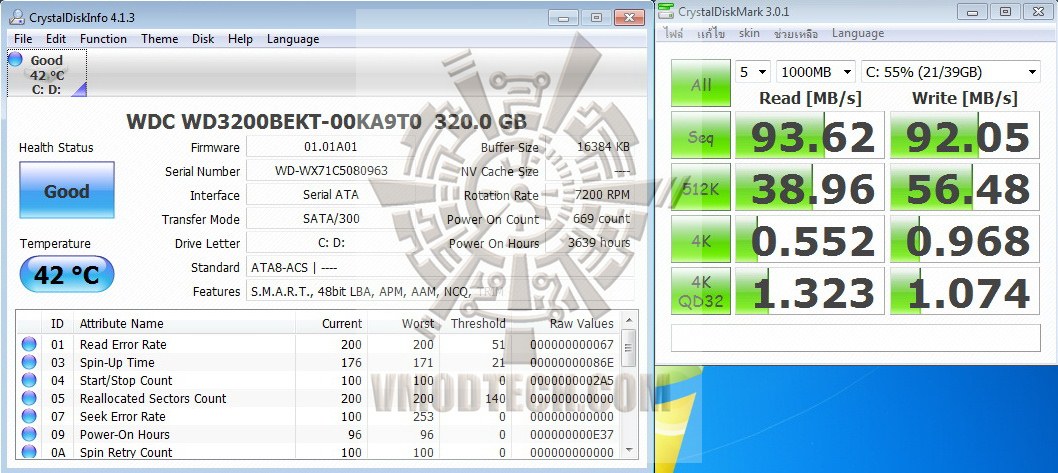The image size is (1058, 473).
Task: Open the skin menu in CrystalDiskMark
Action: click(x=749, y=32)
